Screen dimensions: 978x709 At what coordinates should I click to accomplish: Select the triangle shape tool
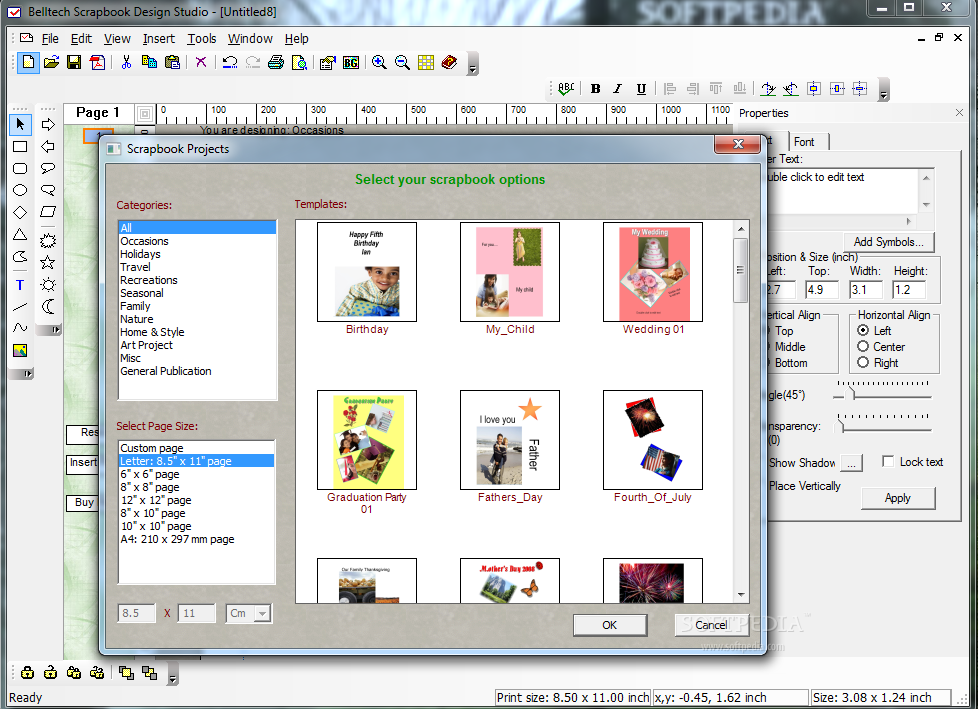(20, 235)
